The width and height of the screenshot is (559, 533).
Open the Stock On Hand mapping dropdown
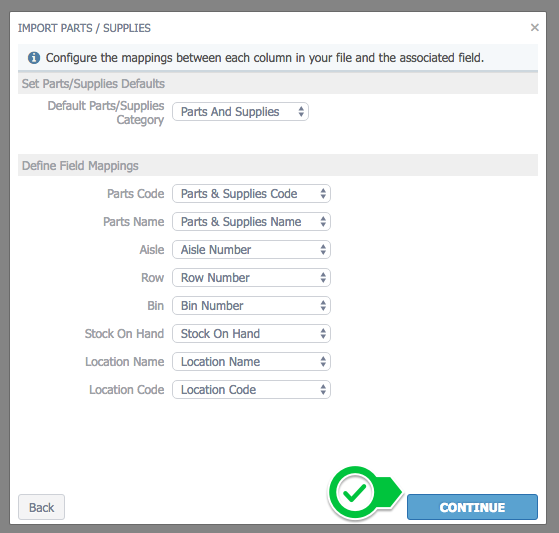pos(251,334)
